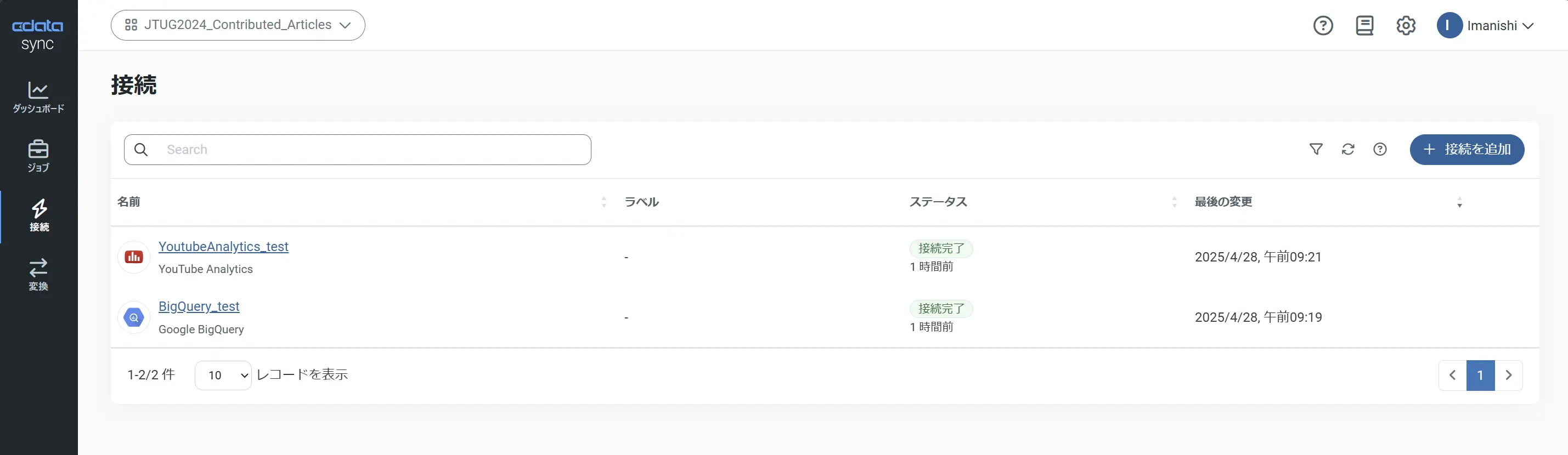
Task: Open the ジョブ sidebar section
Action: [38, 156]
